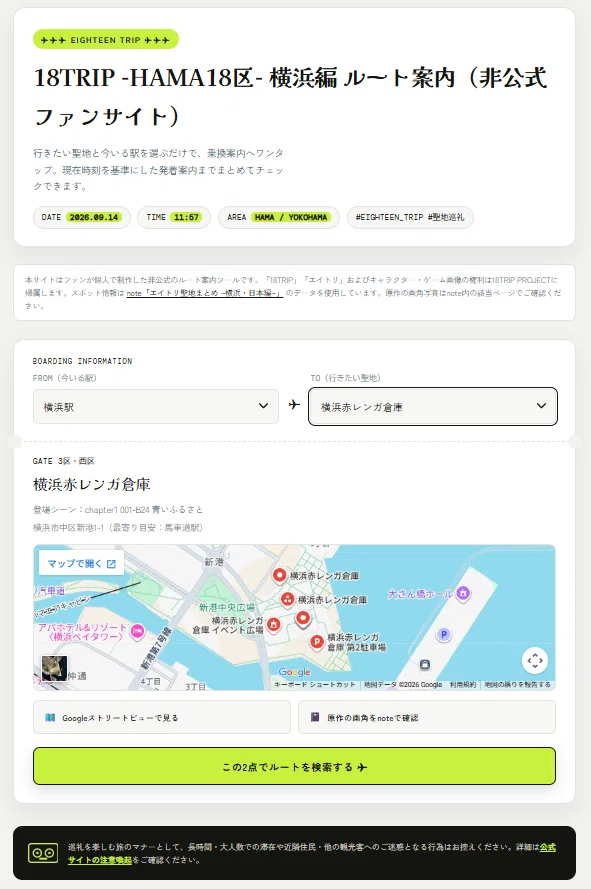Click BOARDING INFORMATION label

pos(82,361)
